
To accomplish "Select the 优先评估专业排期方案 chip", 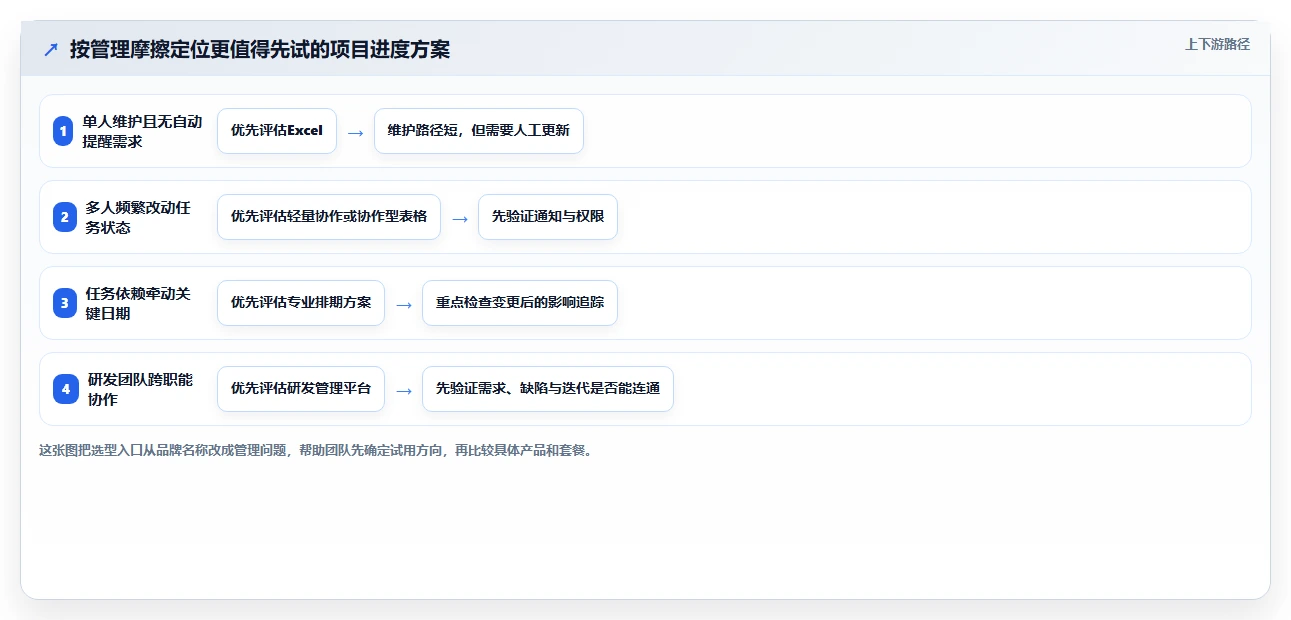I will coord(301,303).
